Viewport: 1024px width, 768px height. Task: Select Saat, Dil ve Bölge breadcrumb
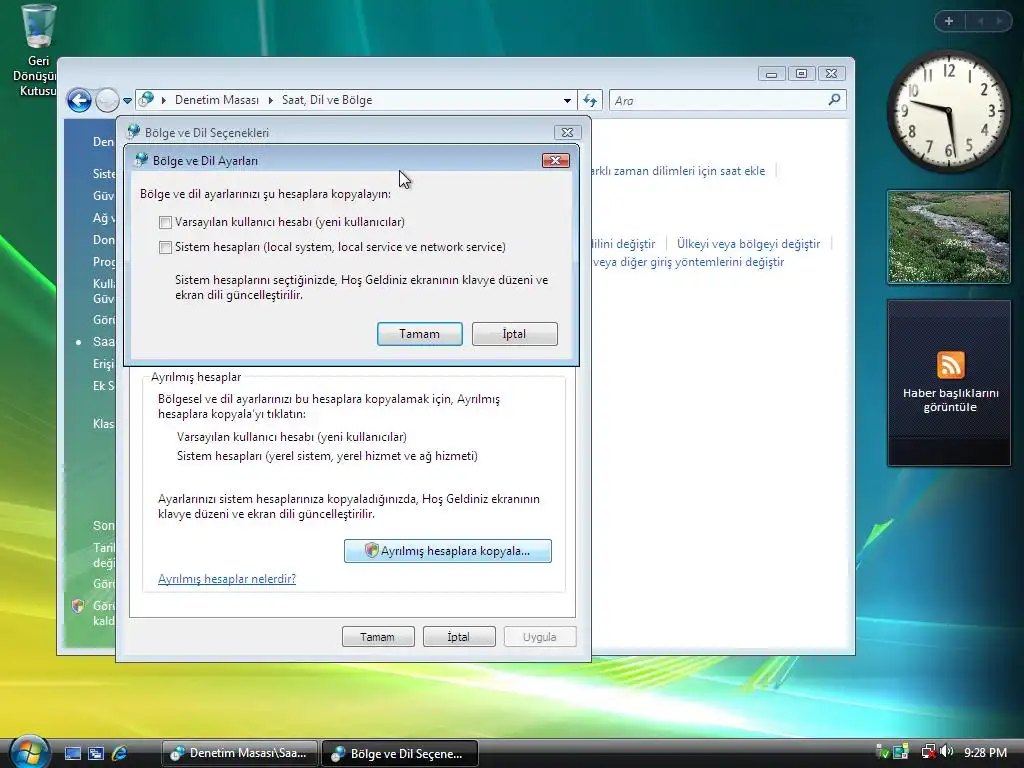327,100
